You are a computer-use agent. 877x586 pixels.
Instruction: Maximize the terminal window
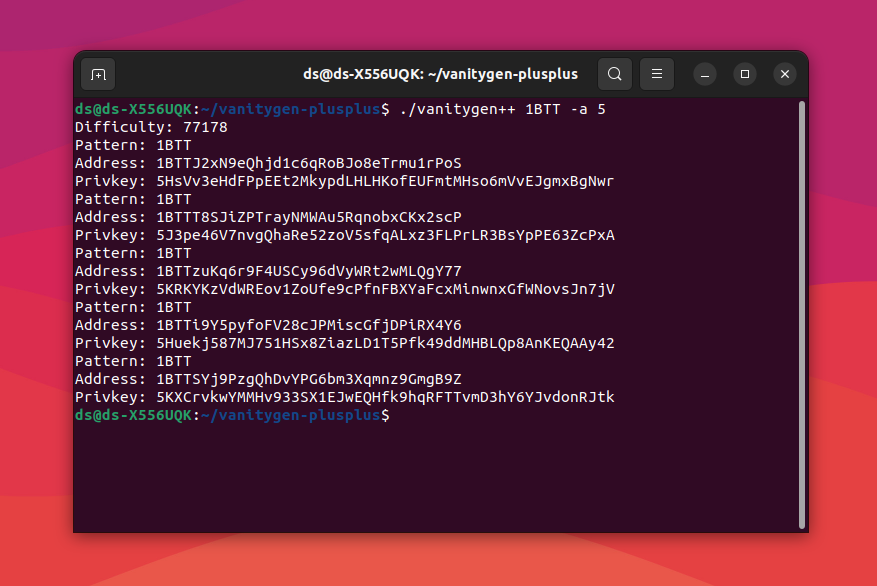tap(745, 74)
